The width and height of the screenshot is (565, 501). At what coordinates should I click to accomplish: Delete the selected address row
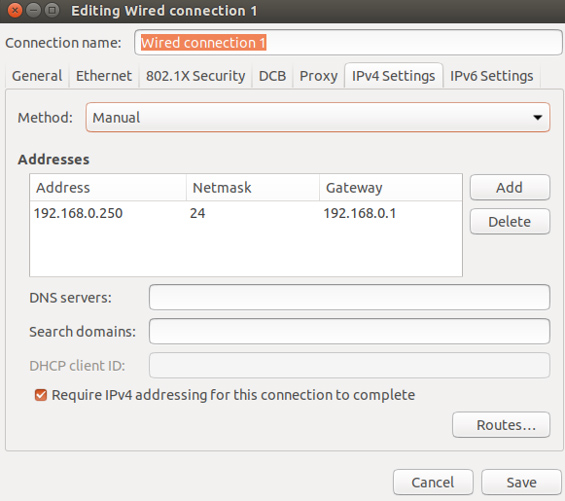click(x=510, y=222)
